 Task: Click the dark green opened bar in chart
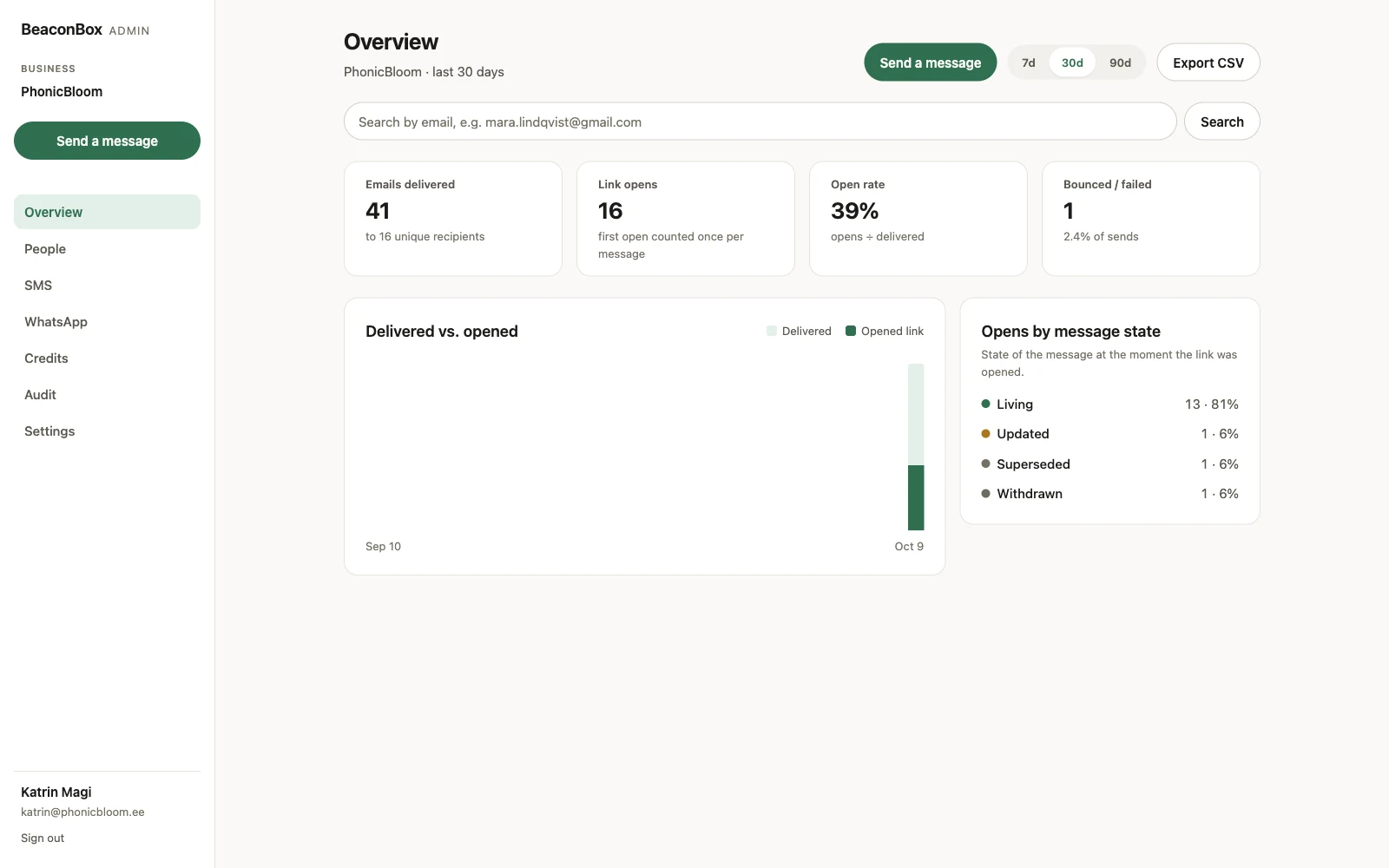[916, 497]
